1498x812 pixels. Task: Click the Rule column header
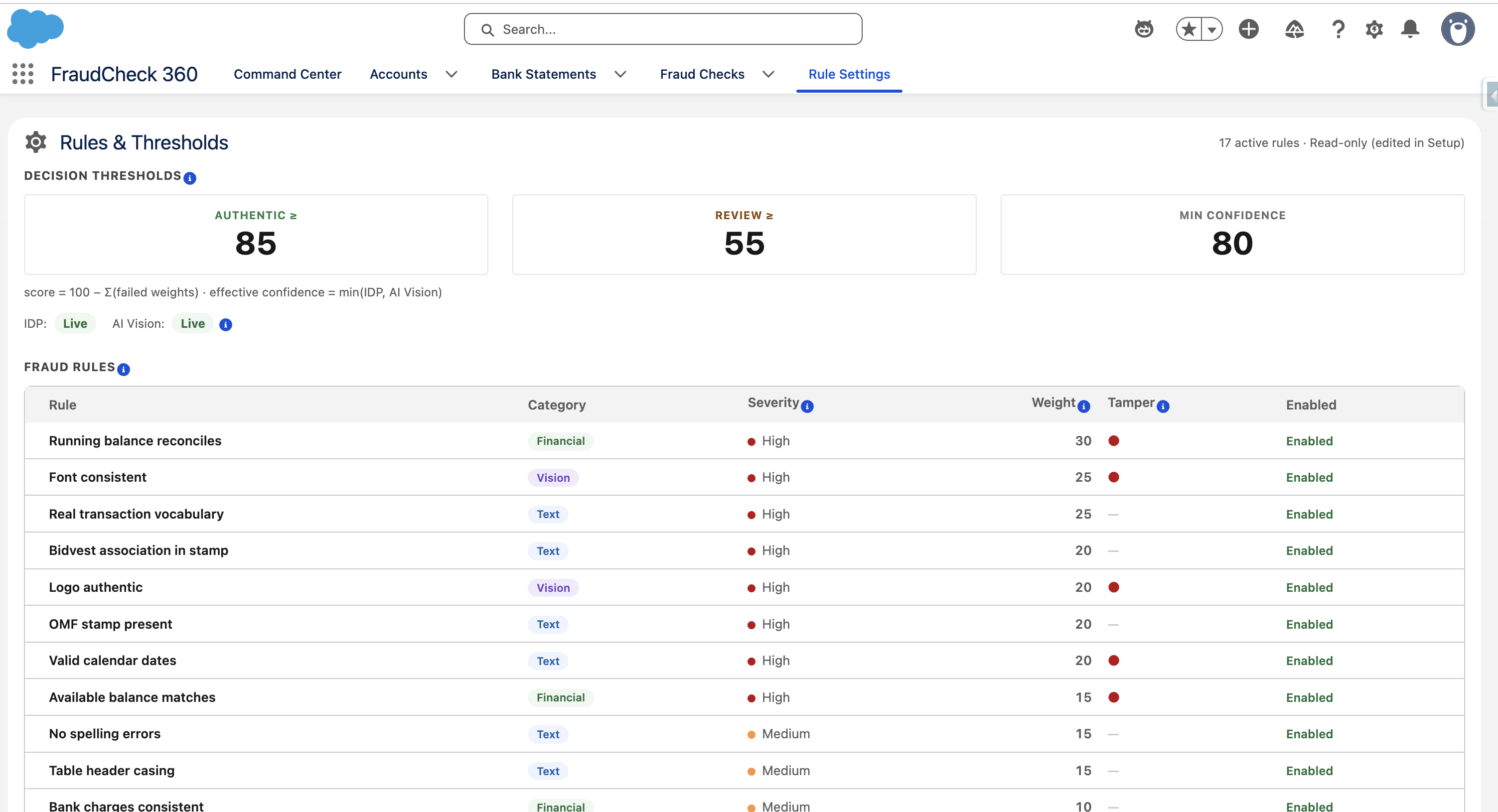pos(62,405)
